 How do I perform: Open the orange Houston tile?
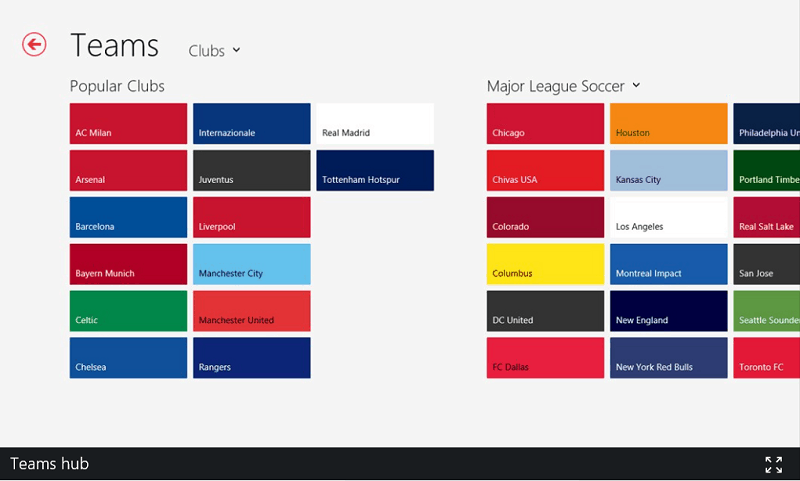(669, 123)
